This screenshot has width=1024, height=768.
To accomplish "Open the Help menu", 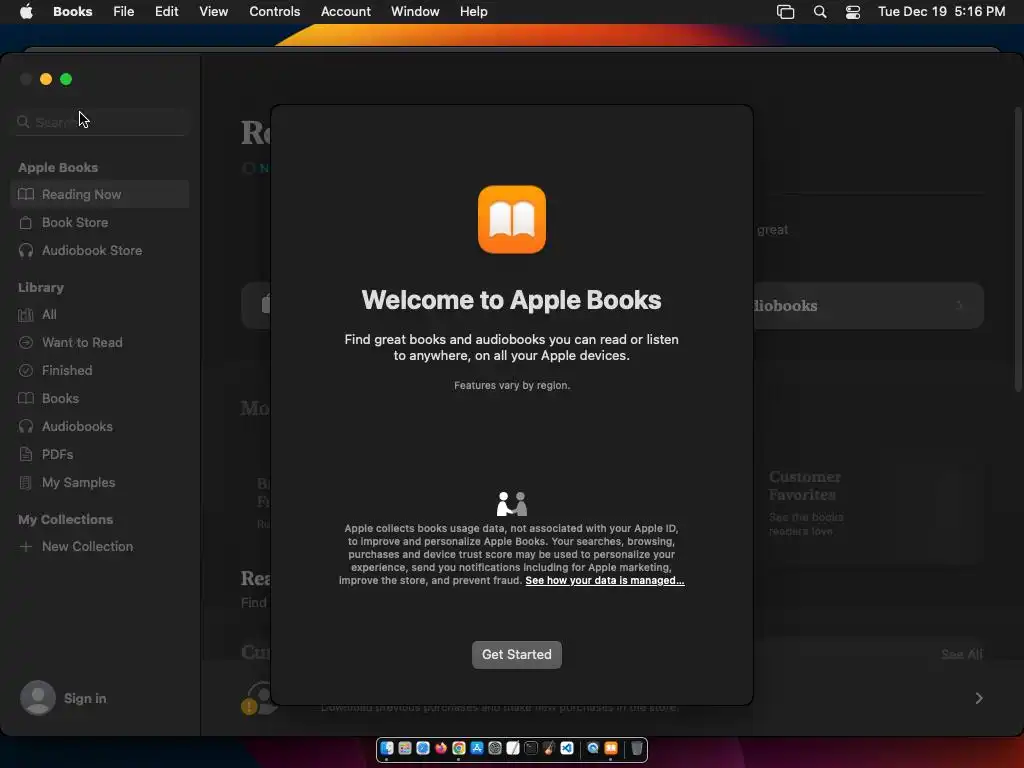I will pos(473,11).
